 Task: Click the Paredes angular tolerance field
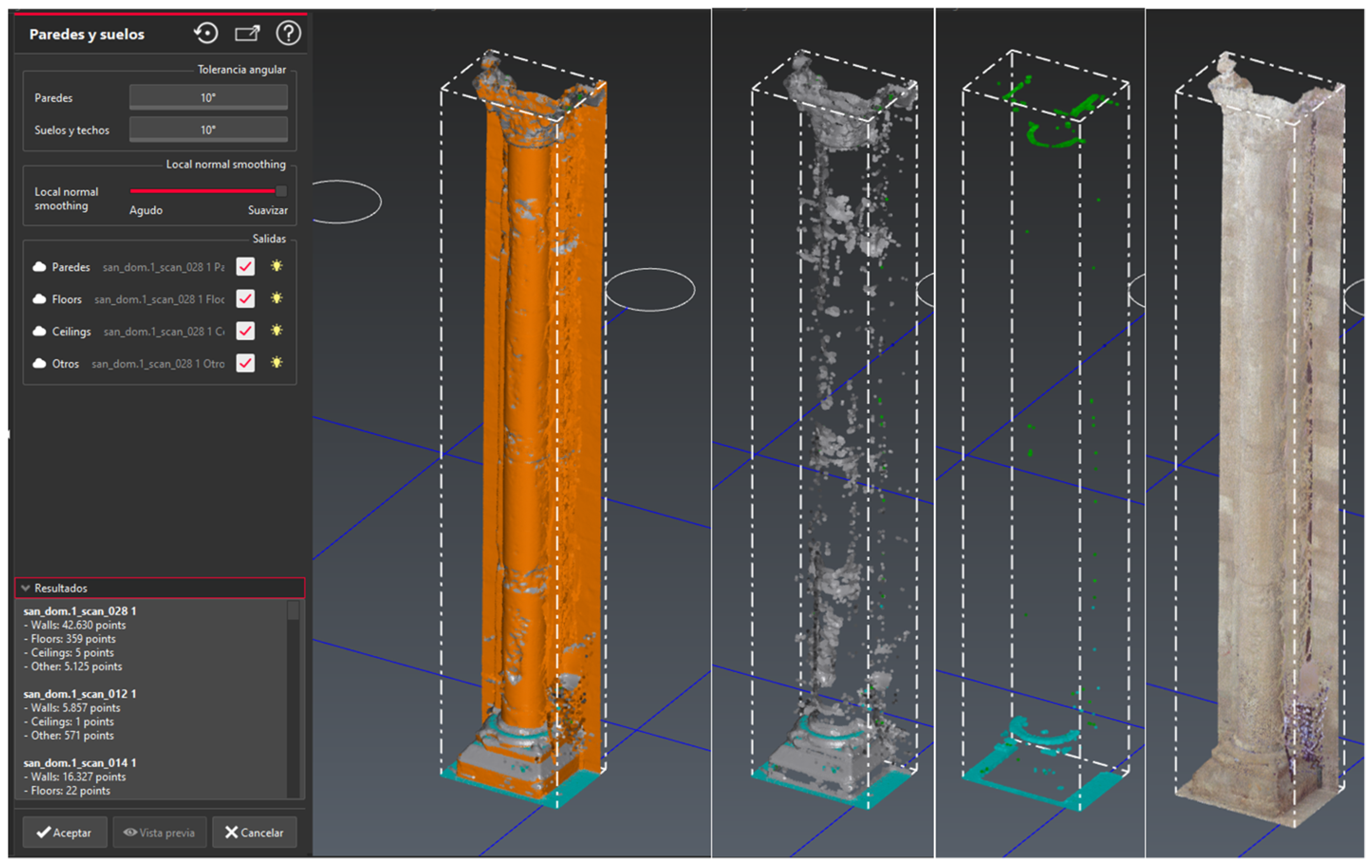(208, 97)
